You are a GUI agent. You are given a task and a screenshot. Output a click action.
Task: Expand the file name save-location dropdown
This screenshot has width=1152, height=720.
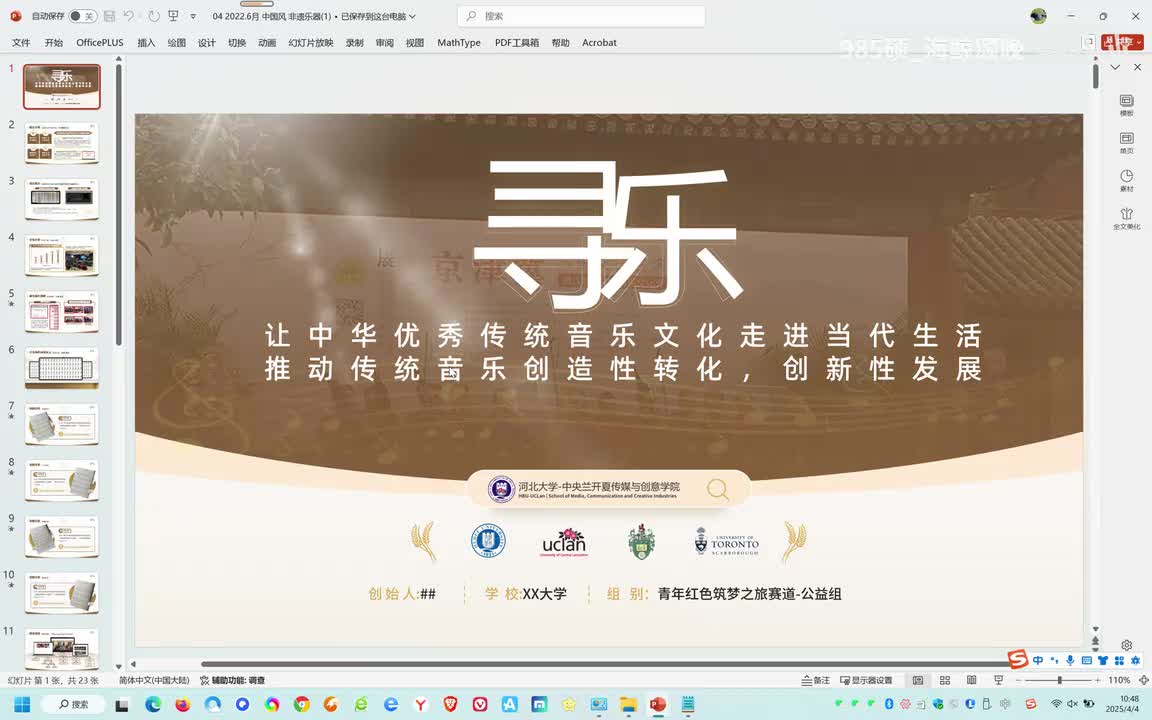412,16
